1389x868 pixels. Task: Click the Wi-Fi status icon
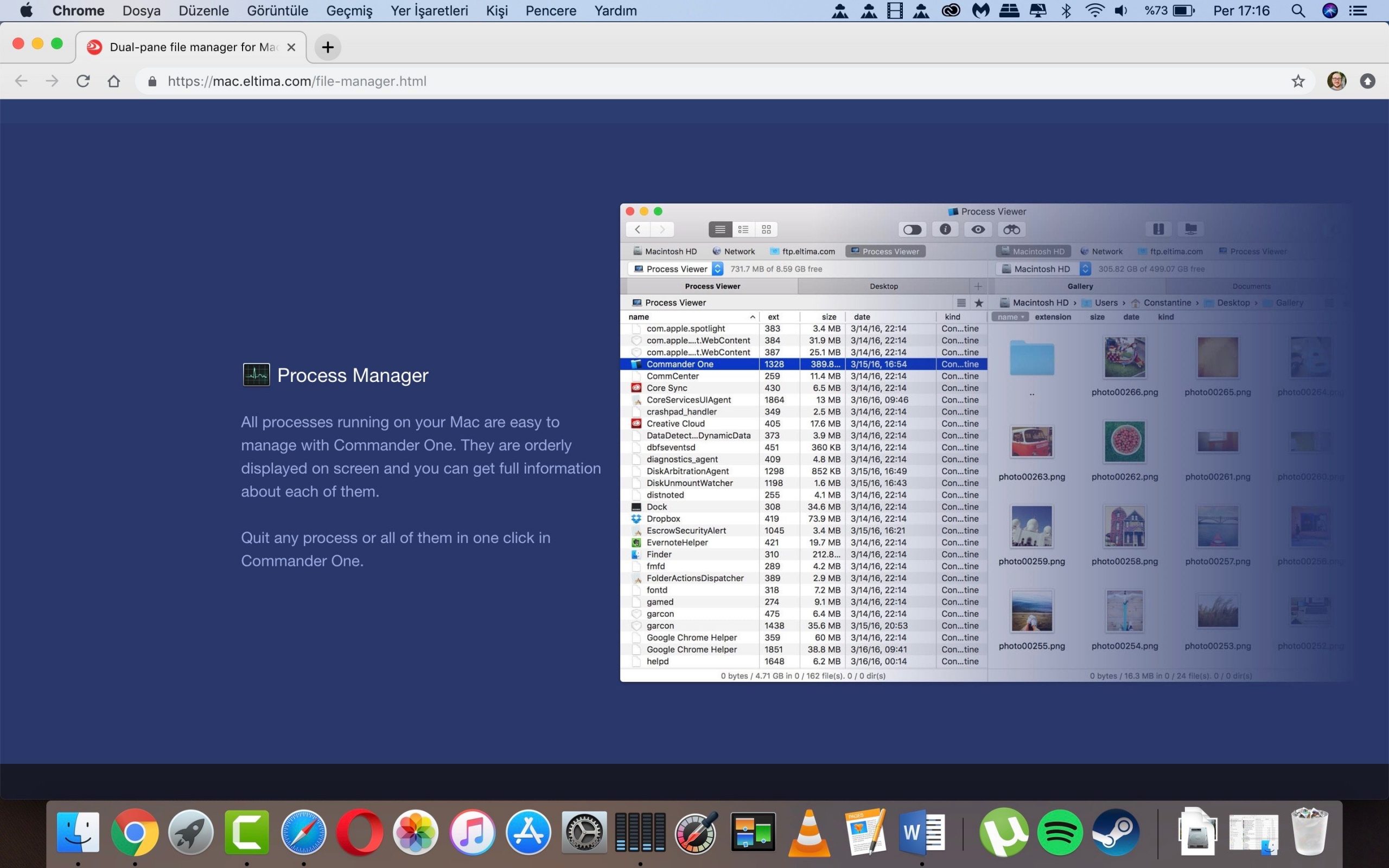[x=1094, y=10]
